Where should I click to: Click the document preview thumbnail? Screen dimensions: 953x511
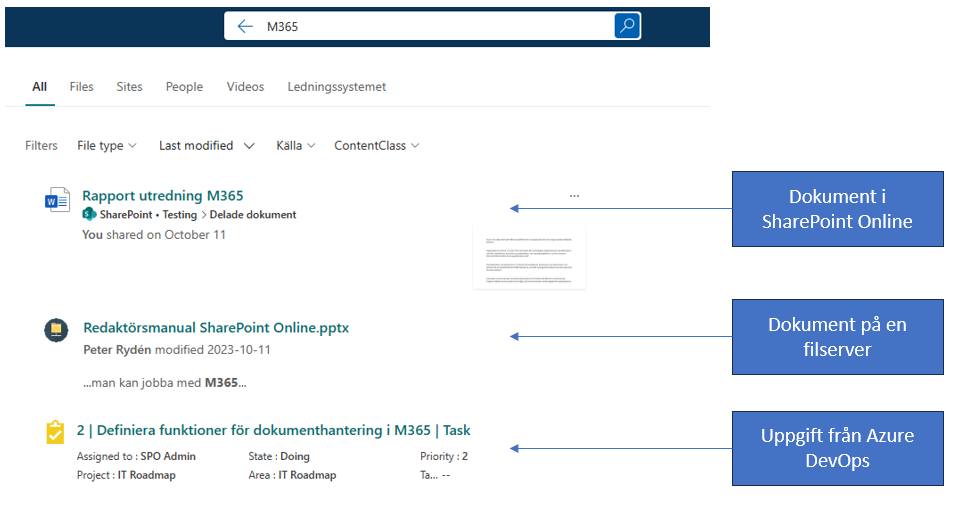(529, 258)
